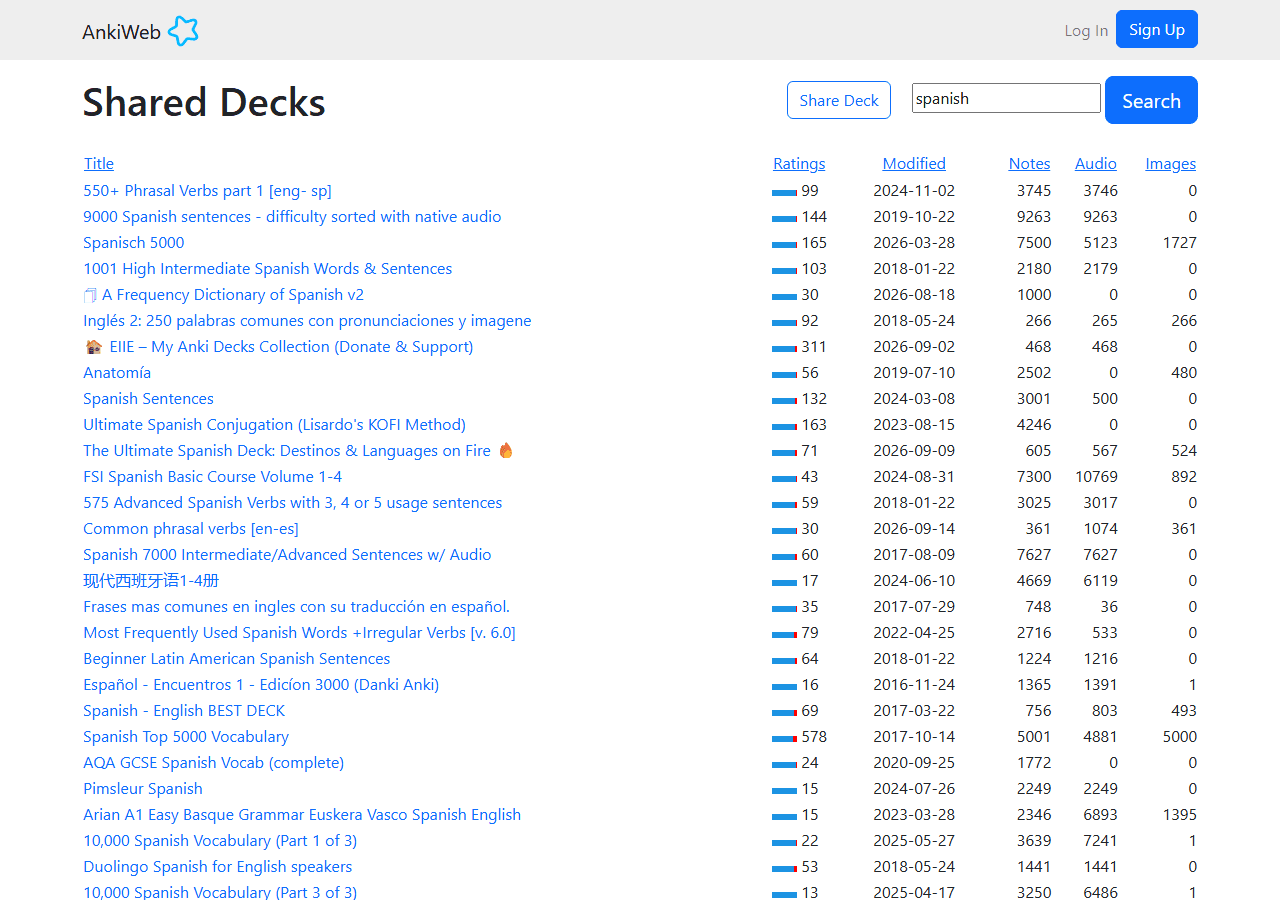Image resolution: width=1280 pixels, height=900 pixels.
Task: Open the 'Anatomía' deck
Action: [x=117, y=372]
